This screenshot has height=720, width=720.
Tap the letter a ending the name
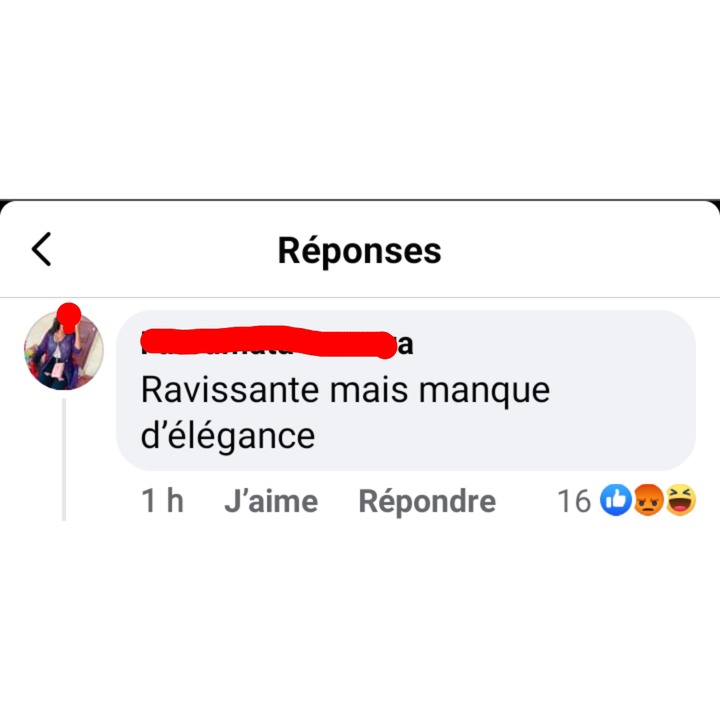[x=405, y=345]
